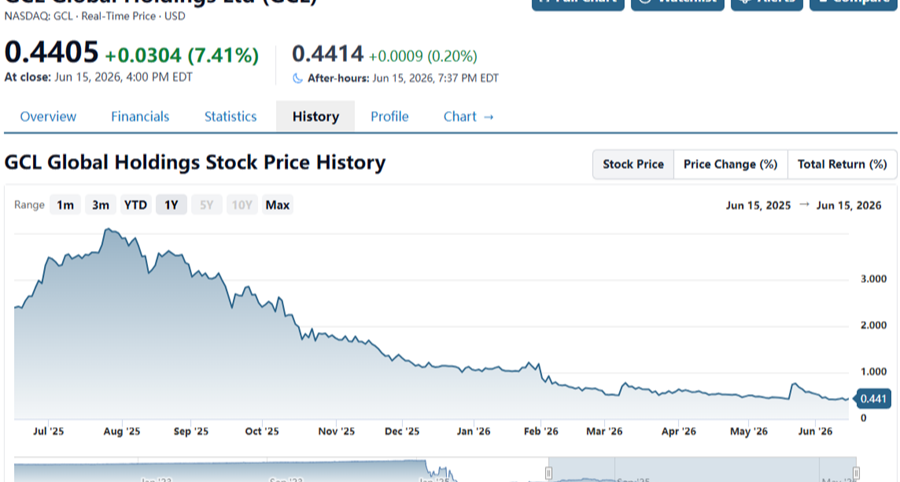The image size is (900, 482).
Task: Click the Stock Price History heading
Action: tap(195, 162)
